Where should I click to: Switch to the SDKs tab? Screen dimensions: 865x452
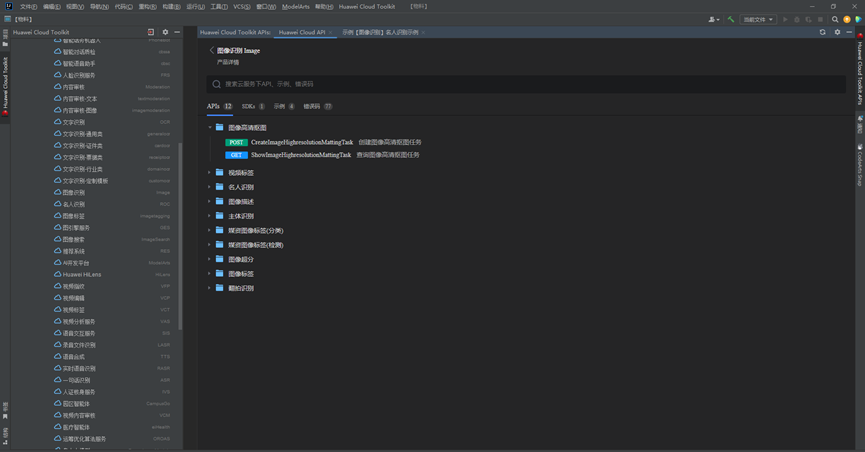253,107
